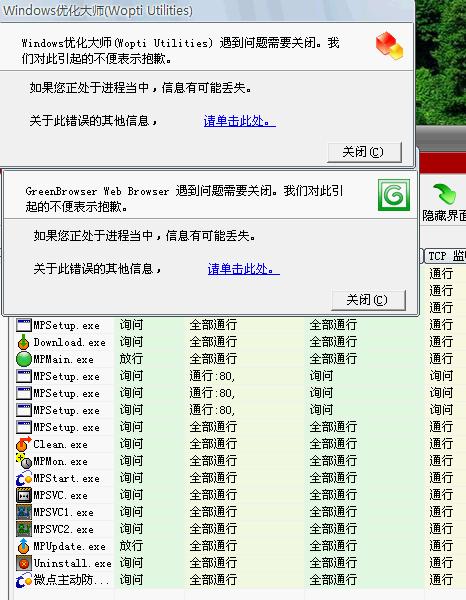Click the Uninstall.exe red X icon
The height and width of the screenshot is (600, 466).
[x=23, y=563]
